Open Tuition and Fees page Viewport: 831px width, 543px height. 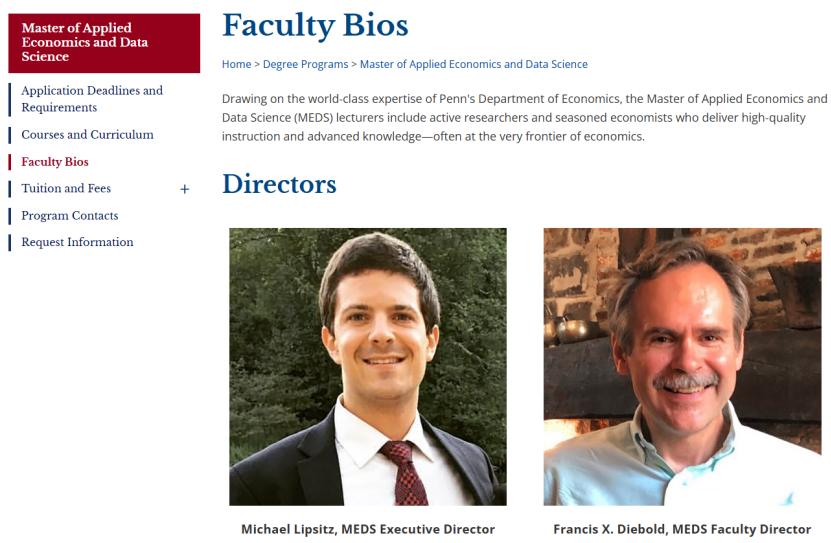tap(66, 189)
